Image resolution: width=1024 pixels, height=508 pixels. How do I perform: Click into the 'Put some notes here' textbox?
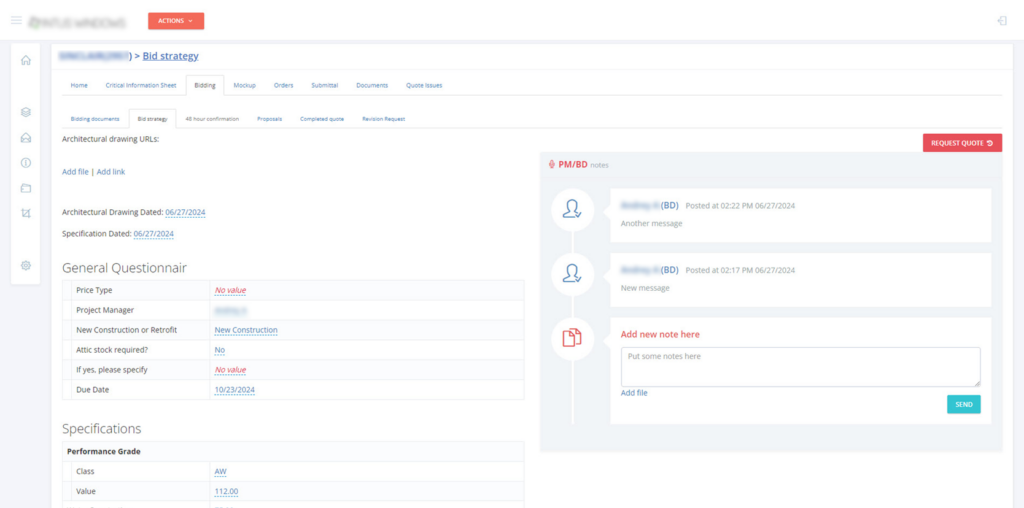[x=800, y=366]
